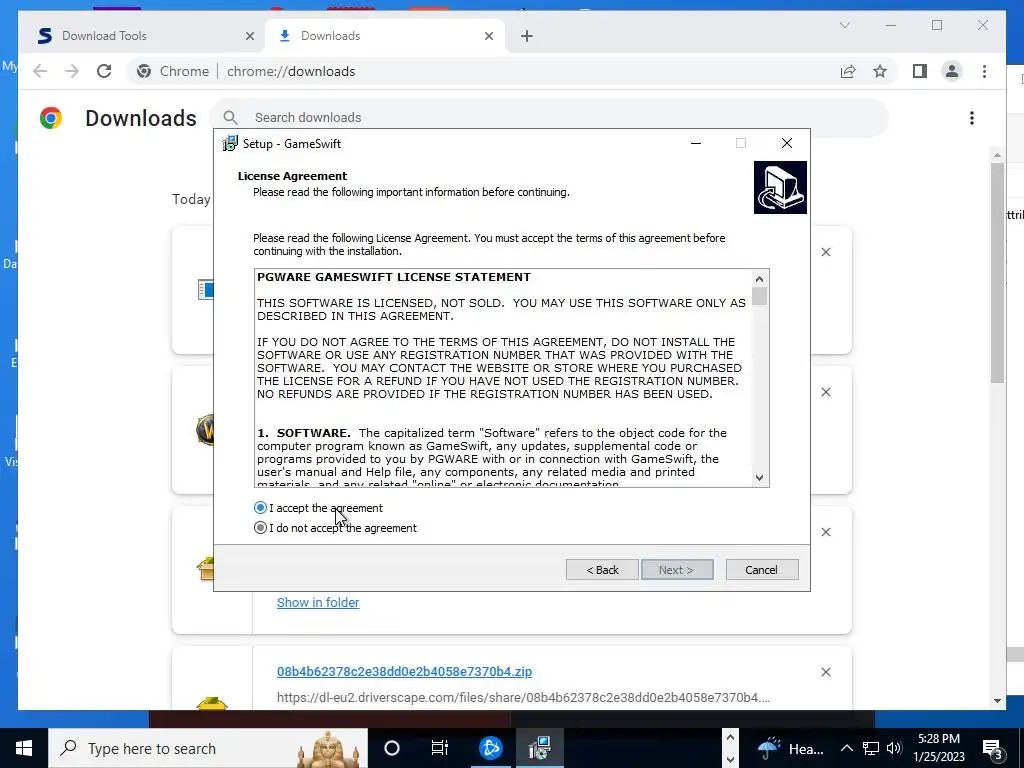Go forward in Chrome
Screen dimensions: 1024x768
pos(72,71)
